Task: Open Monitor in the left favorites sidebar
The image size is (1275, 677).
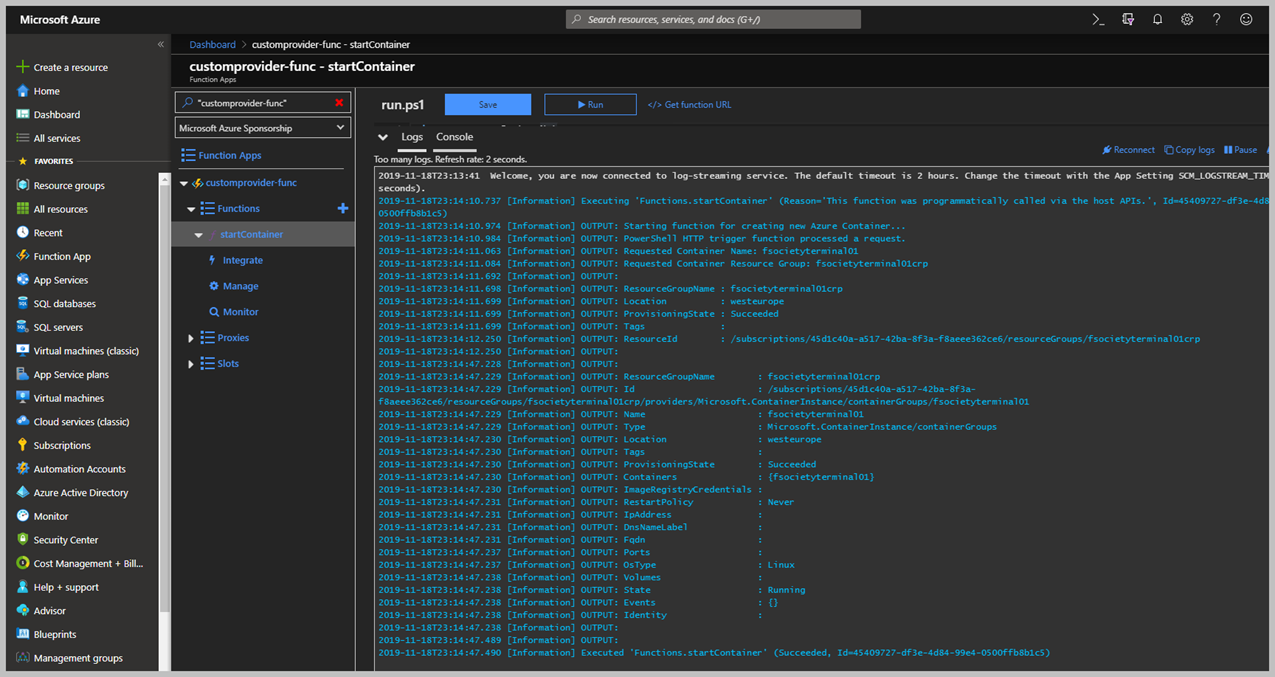Action: (42, 516)
